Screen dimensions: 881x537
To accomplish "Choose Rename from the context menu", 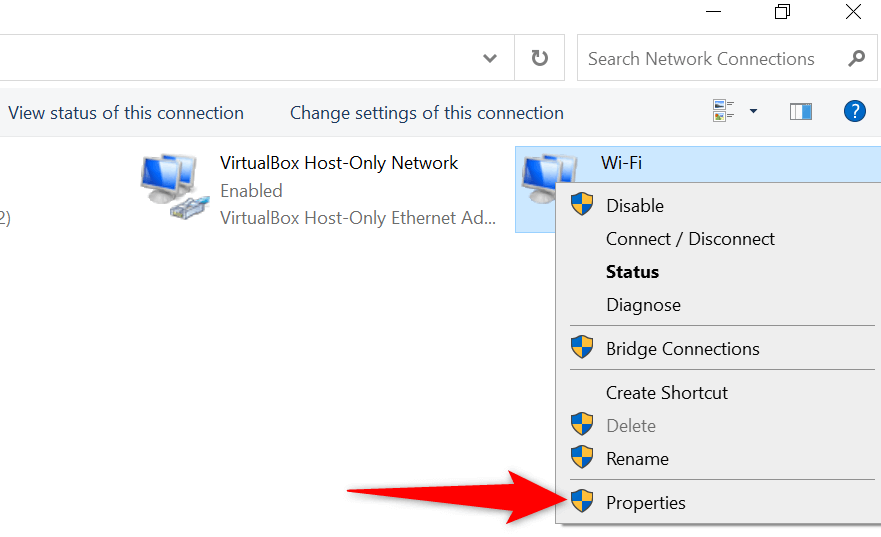I will 637,459.
